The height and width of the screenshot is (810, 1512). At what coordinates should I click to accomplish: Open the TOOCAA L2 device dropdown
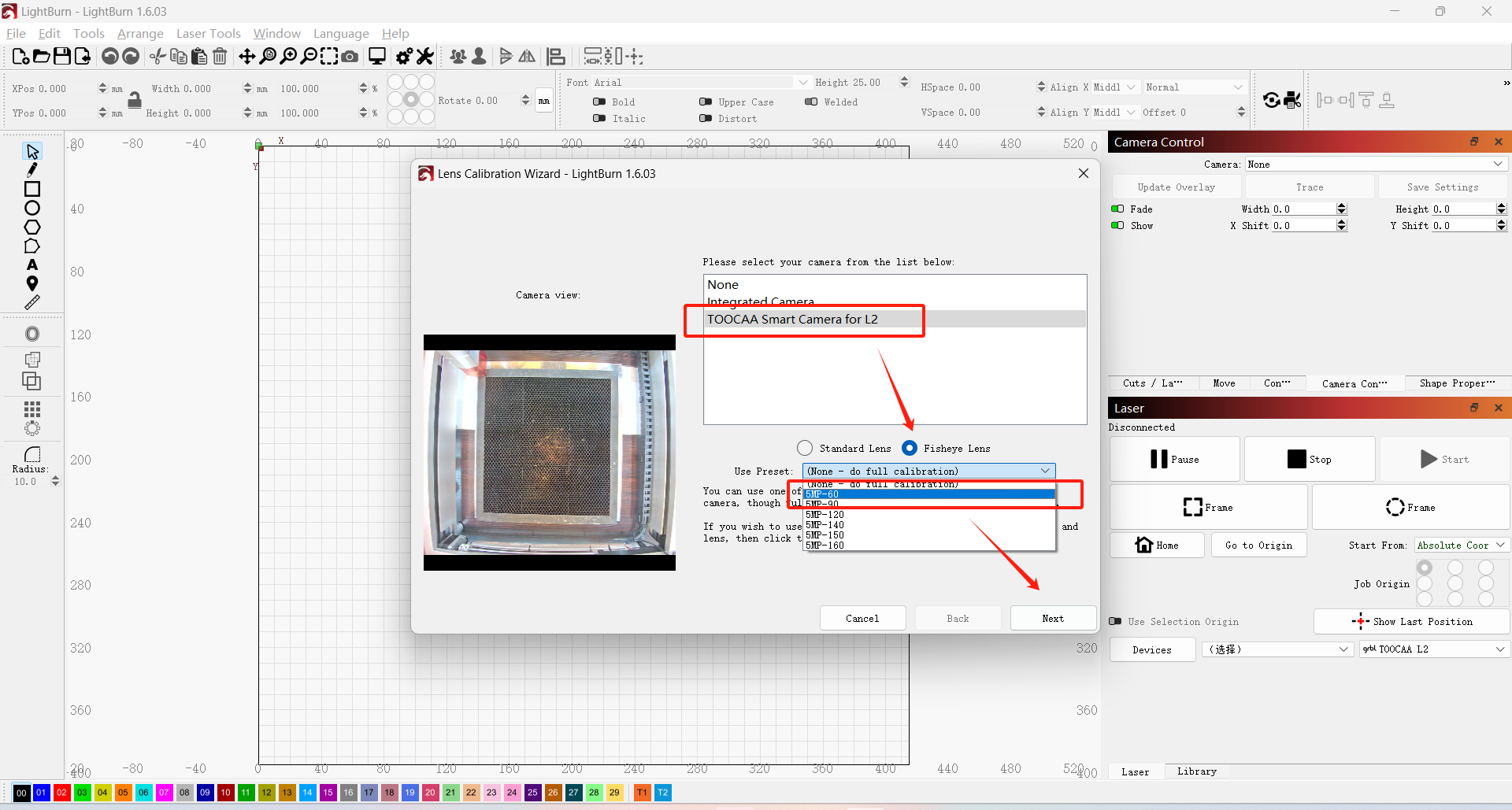[1434, 649]
